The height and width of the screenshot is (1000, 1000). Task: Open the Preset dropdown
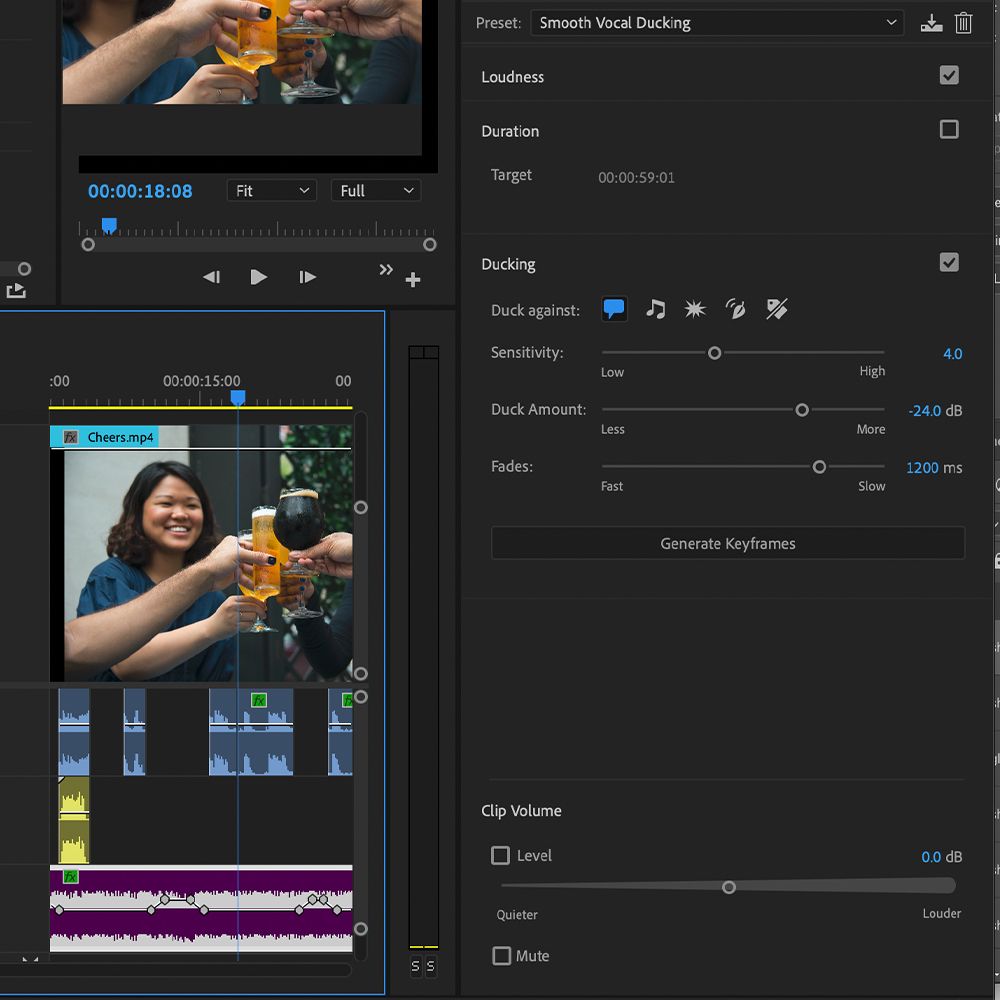(x=716, y=22)
